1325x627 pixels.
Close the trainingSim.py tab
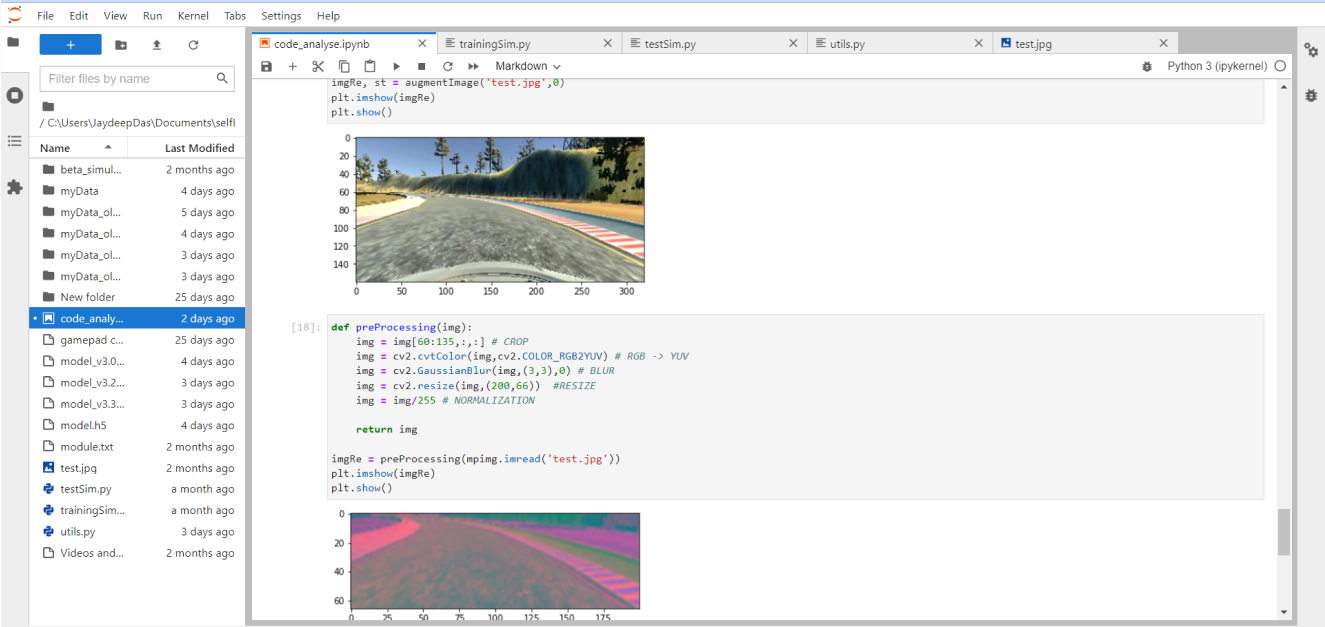(x=607, y=44)
